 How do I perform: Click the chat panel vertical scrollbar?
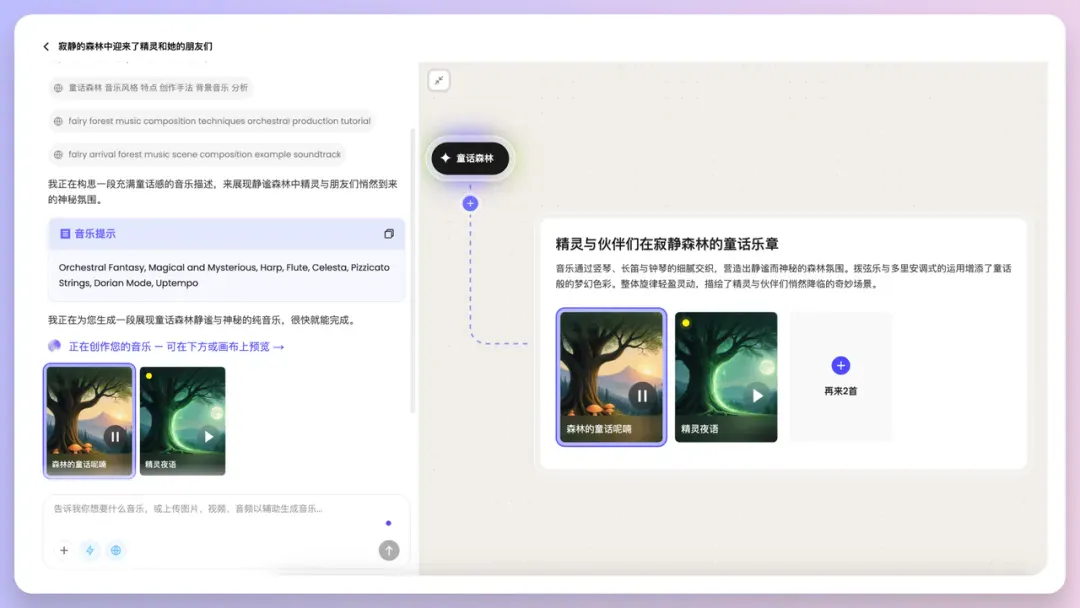tap(413, 271)
